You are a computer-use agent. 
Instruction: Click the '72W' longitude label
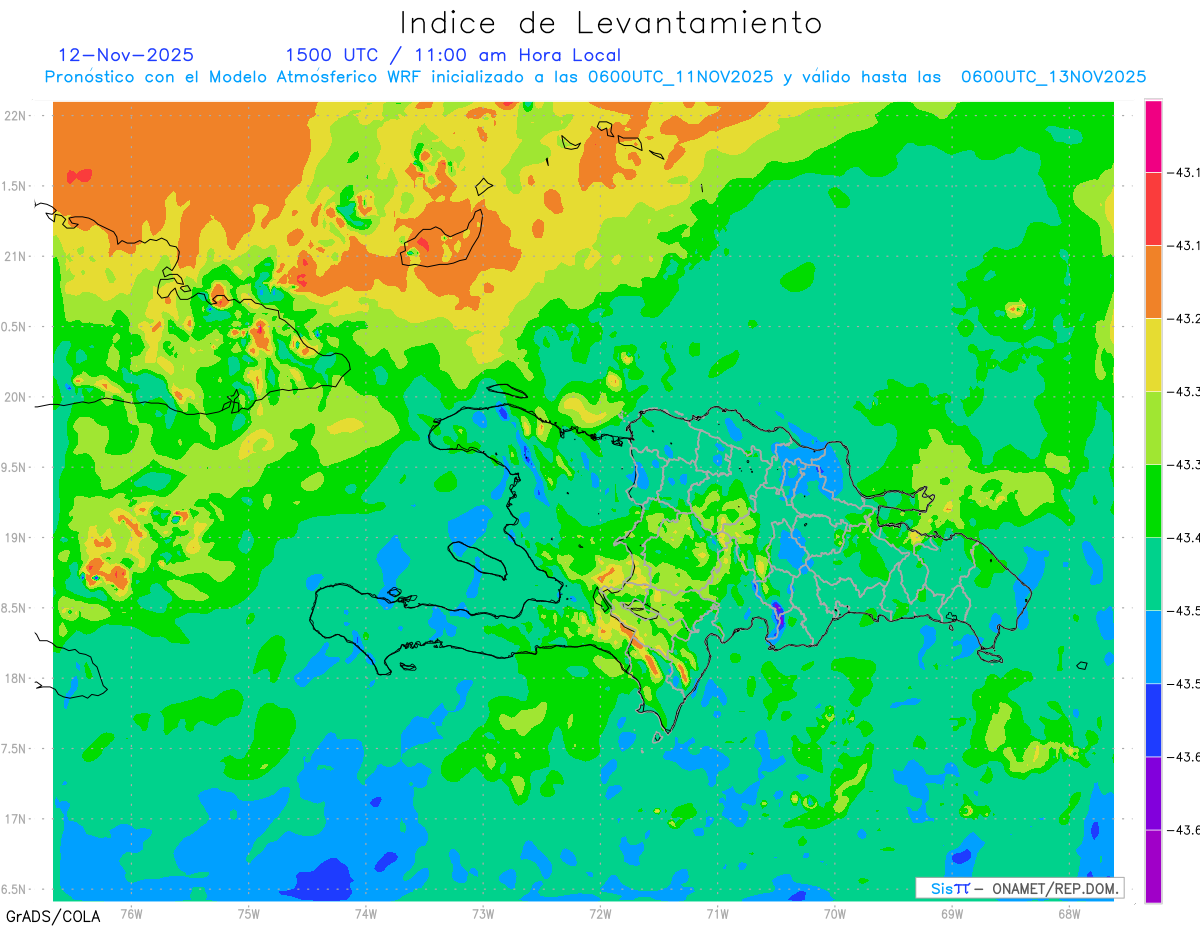pos(601,913)
